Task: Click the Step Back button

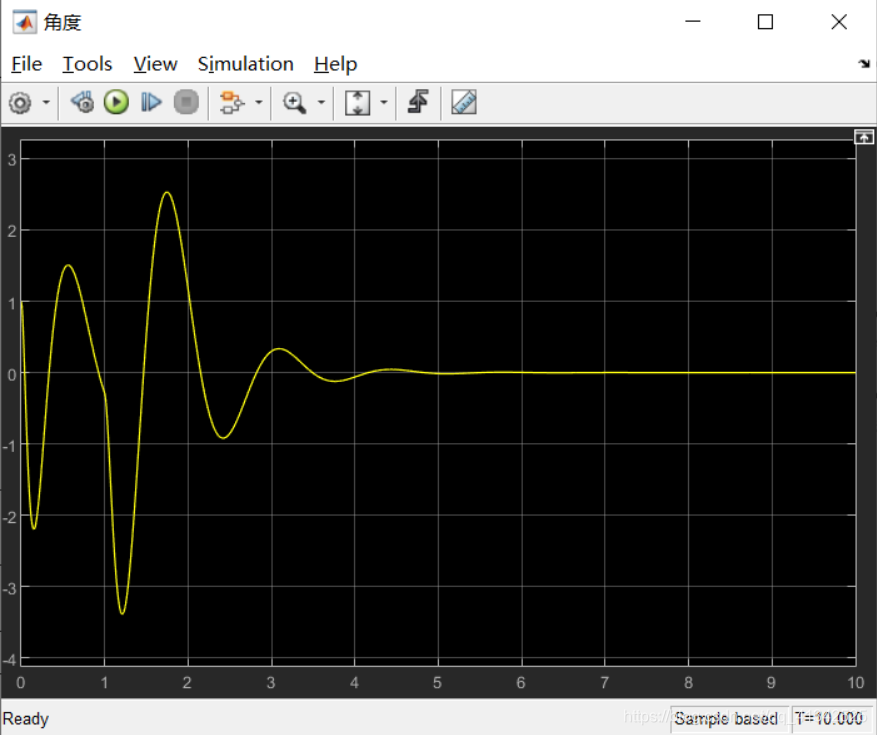Action: click(82, 103)
